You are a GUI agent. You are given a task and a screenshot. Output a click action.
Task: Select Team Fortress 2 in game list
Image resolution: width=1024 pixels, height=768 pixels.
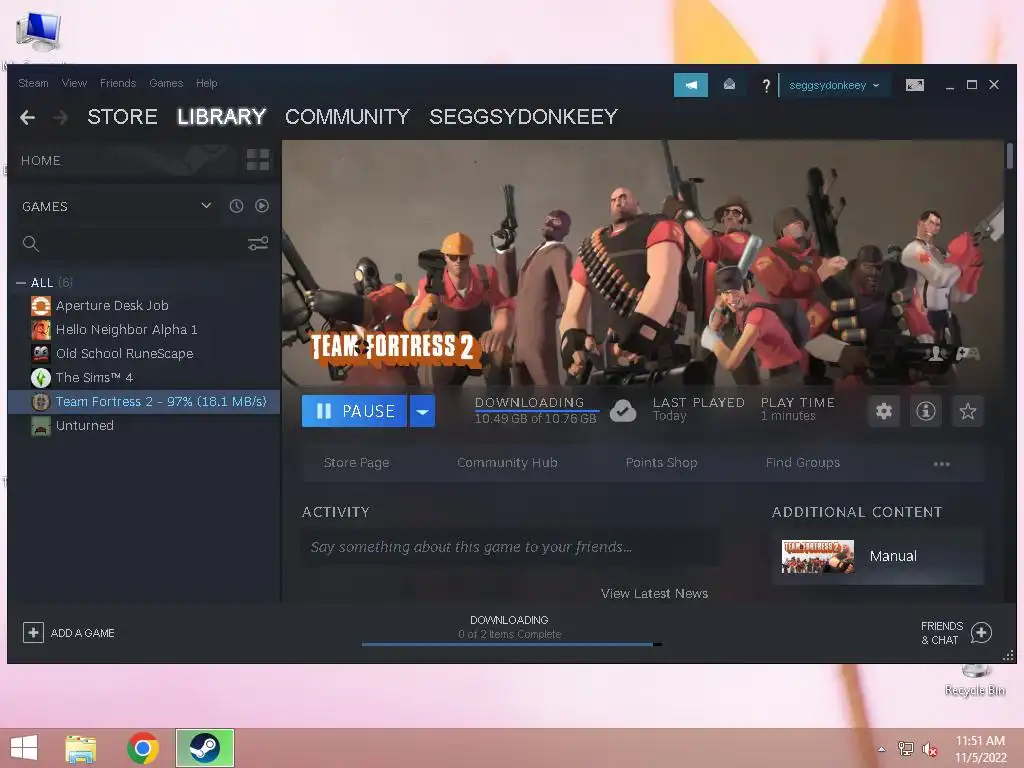tap(144, 402)
